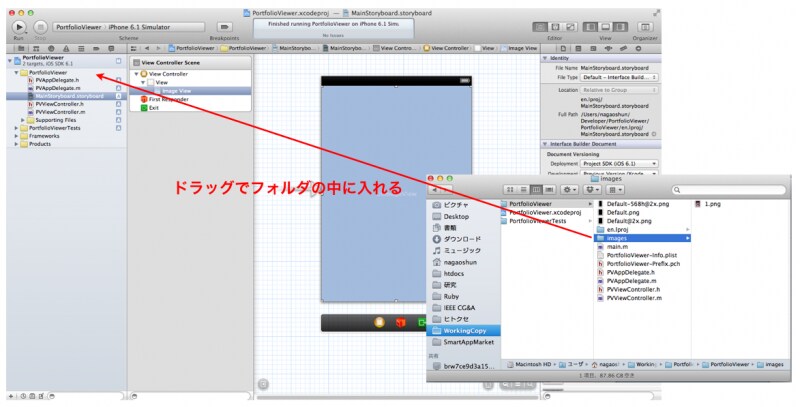
Task: Toggle the Debug area visibility
Action: point(606,27)
